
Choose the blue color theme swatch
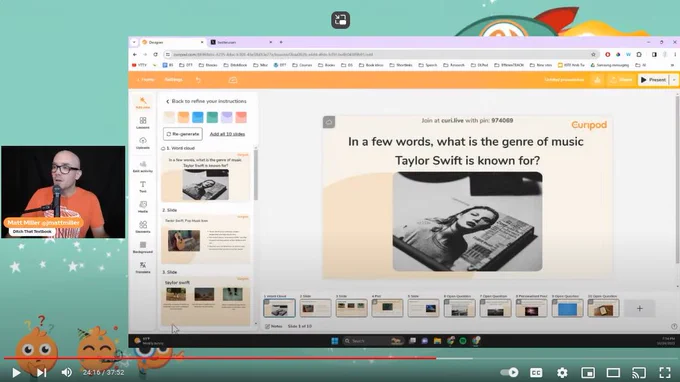click(x=198, y=117)
